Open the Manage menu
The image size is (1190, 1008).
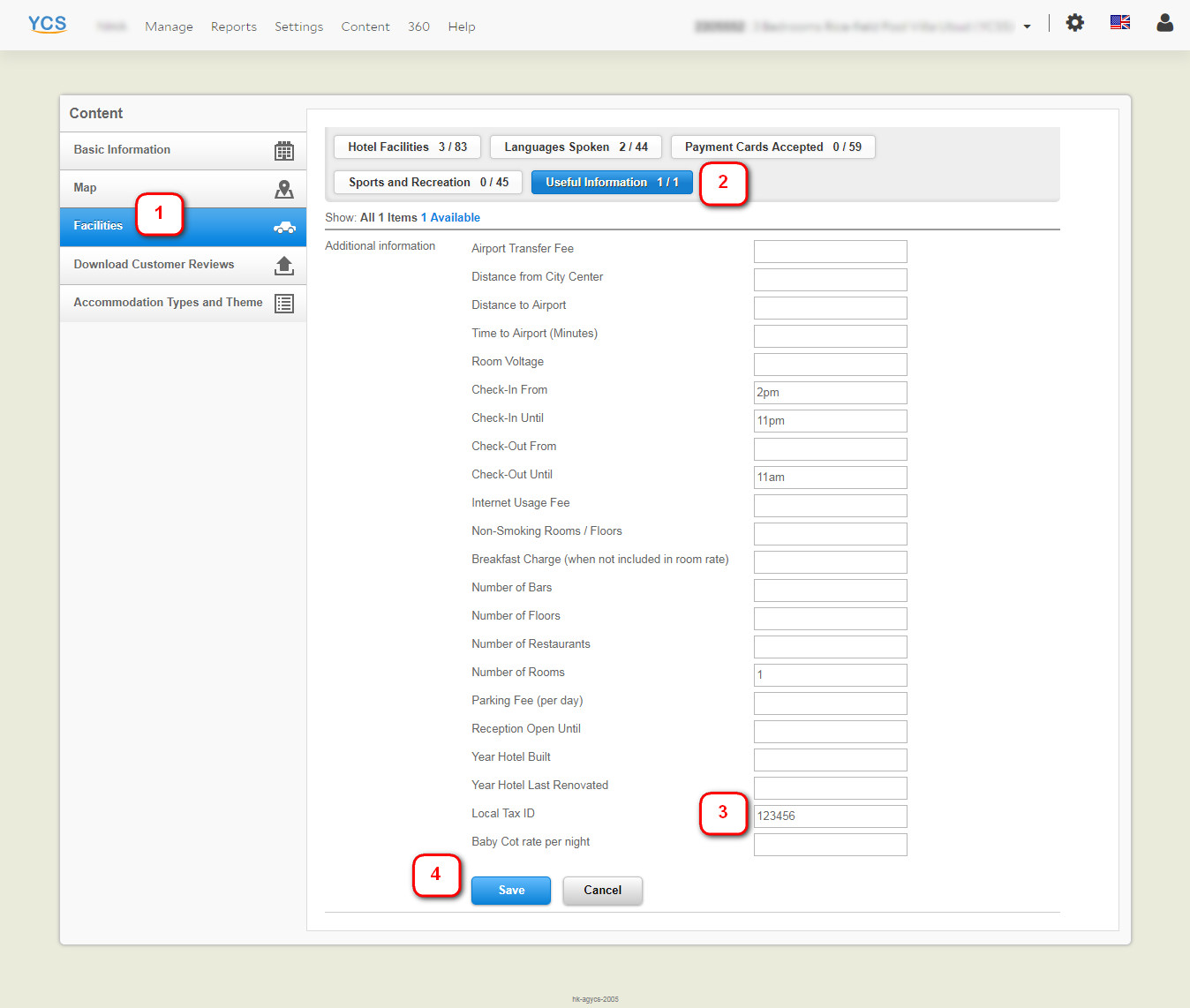(169, 26)
